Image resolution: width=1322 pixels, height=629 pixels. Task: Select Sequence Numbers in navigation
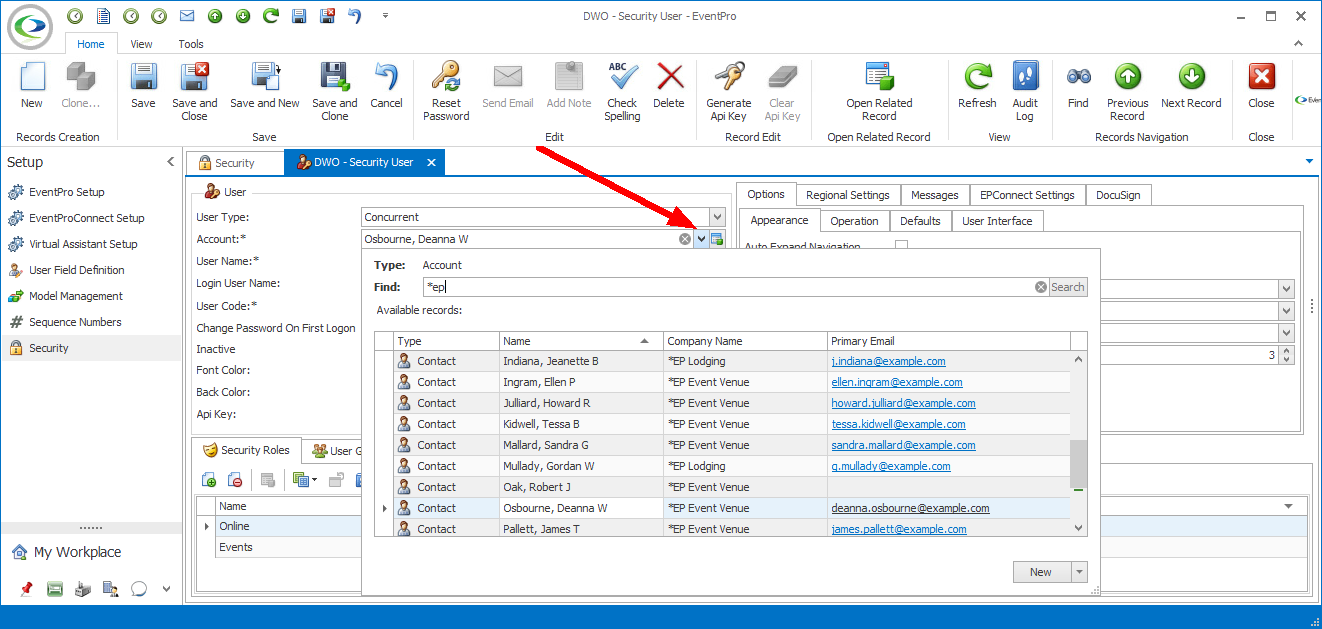tap(75, 322)
